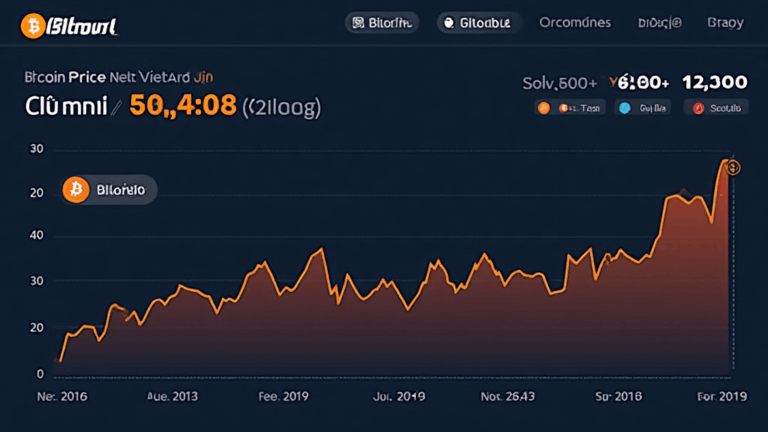This screenshot has height=432, width=768.
Task: Click the Bitcoin icon in chart legend badge
Action: click(x=75, y=188)
